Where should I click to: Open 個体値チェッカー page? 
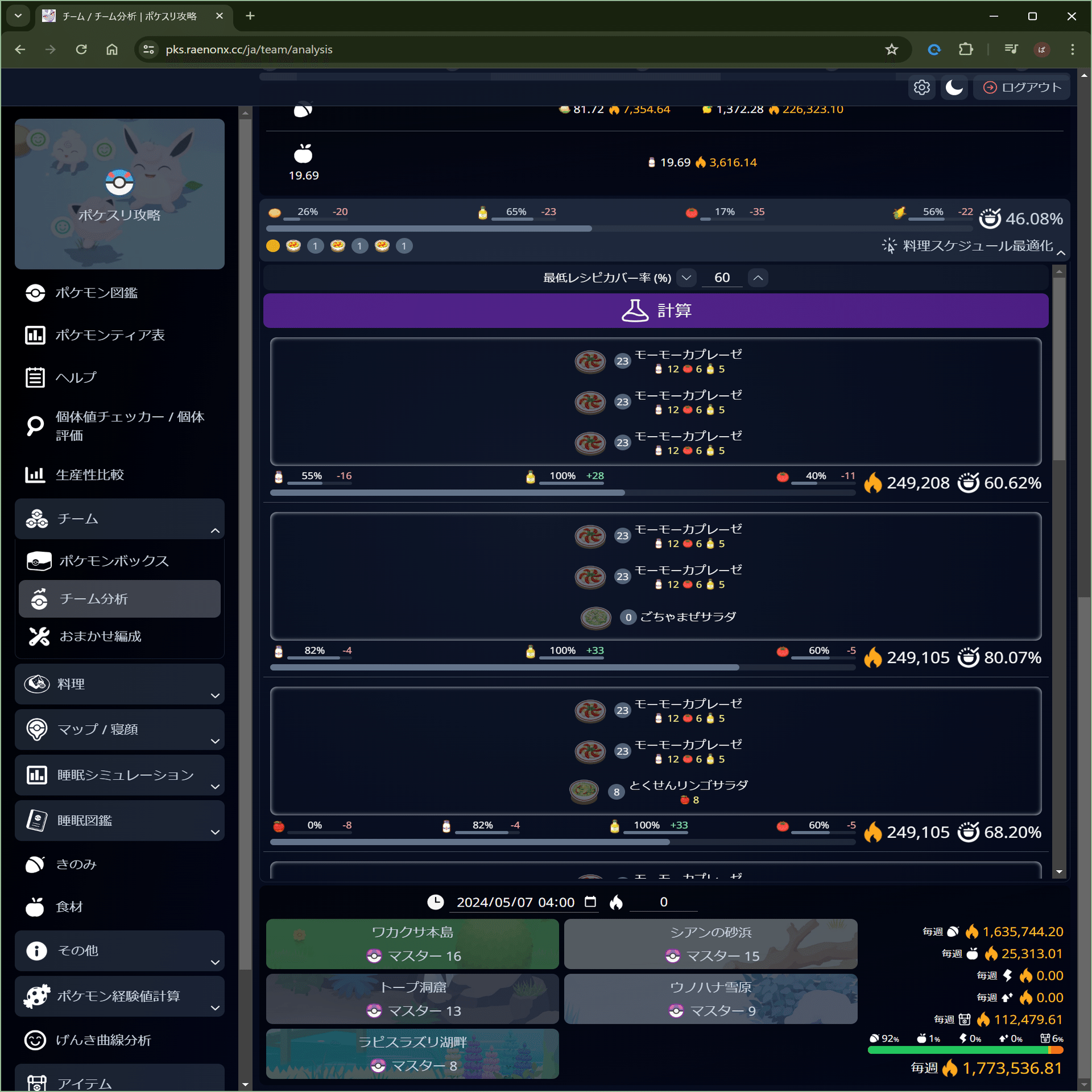coord(119,426)
